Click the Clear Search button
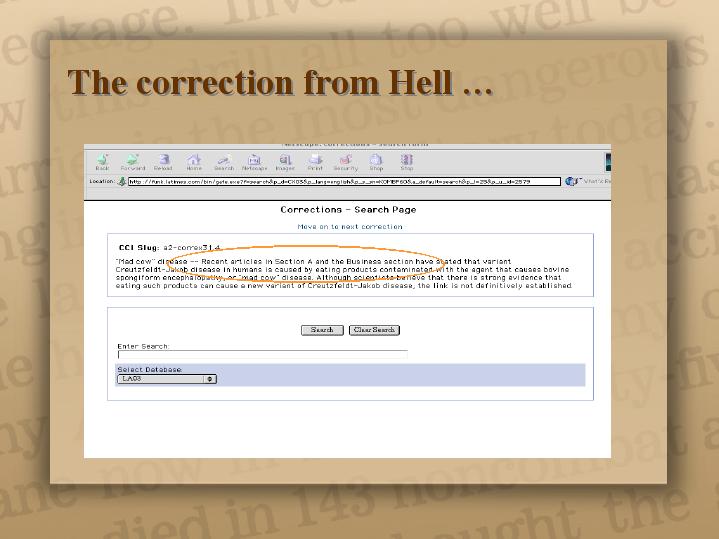Screen dimensions: 719x539 click(374, 330)
